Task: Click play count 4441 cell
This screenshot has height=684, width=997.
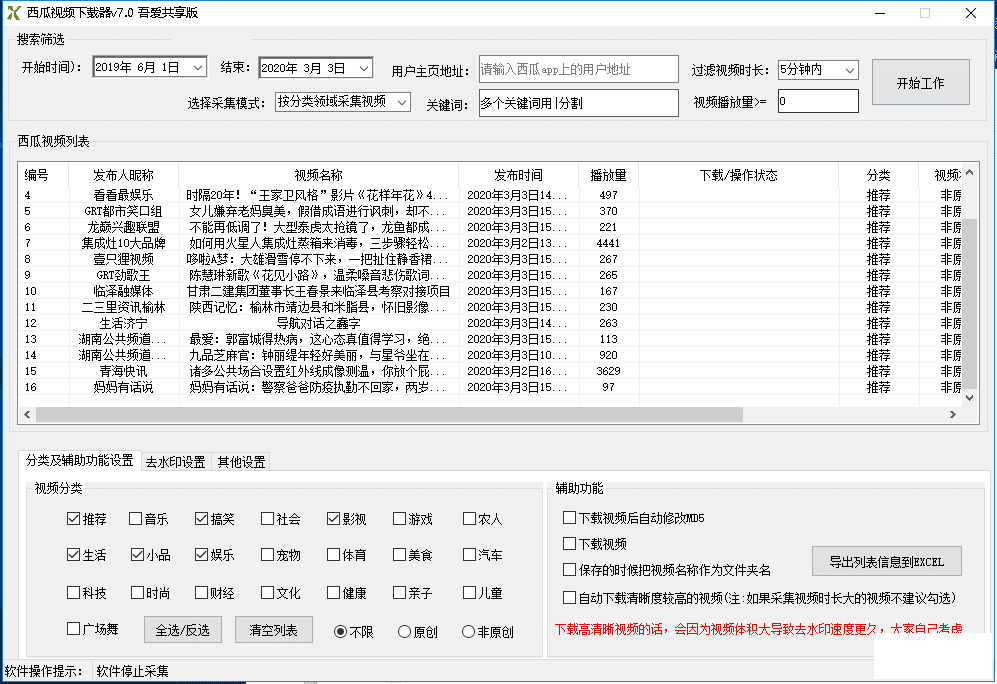Action: (609, 243)
